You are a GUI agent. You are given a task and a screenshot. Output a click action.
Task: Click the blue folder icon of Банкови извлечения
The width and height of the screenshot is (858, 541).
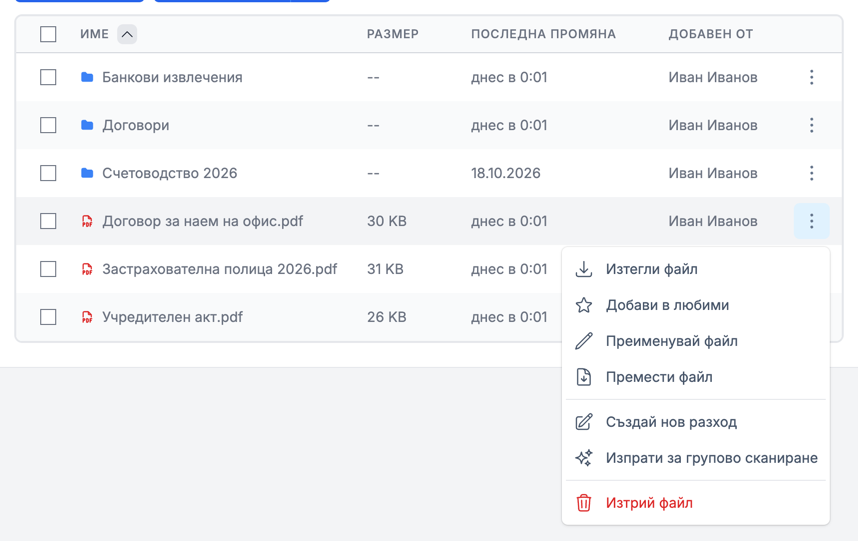click(87, 77)
